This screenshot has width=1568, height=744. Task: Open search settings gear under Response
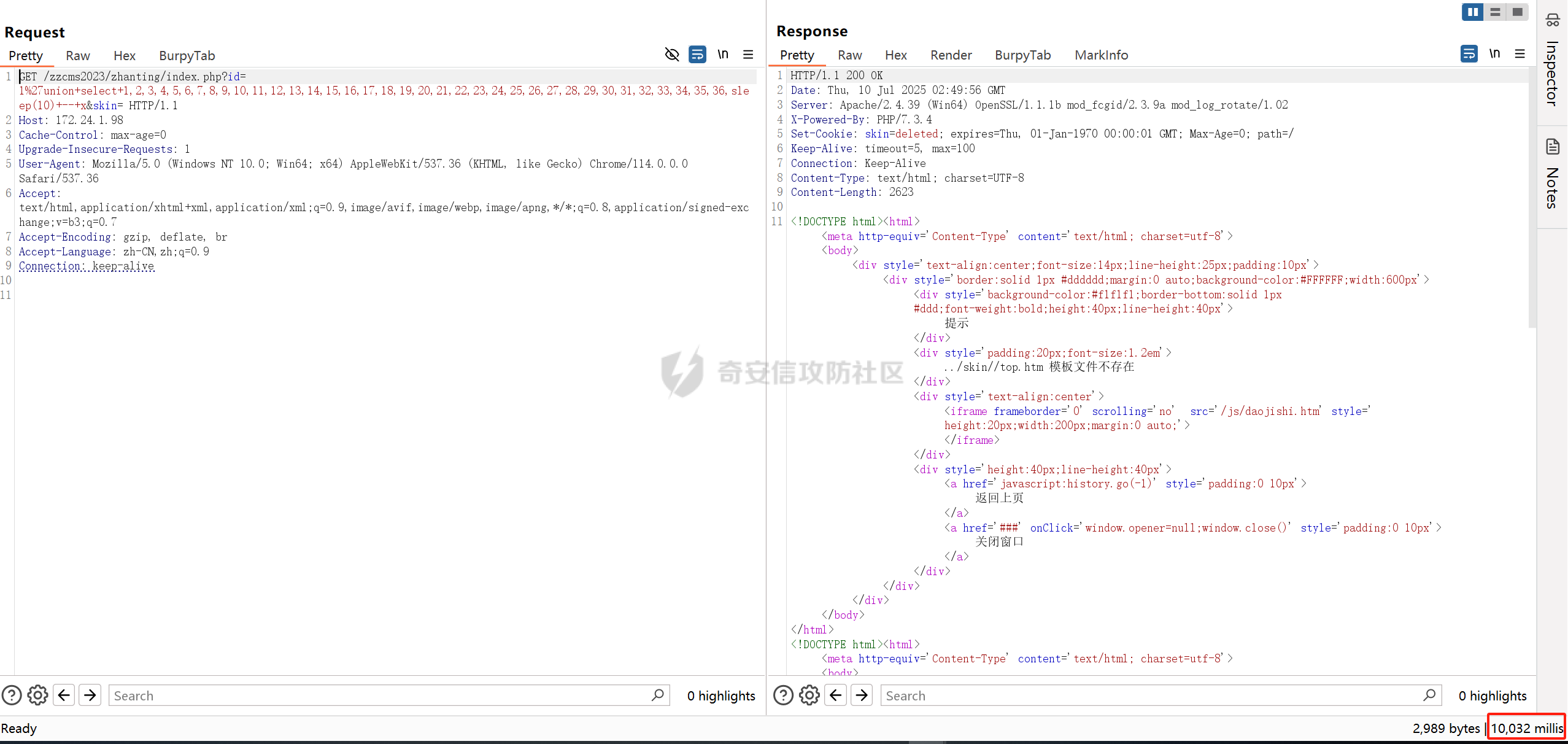coord(809,696)
